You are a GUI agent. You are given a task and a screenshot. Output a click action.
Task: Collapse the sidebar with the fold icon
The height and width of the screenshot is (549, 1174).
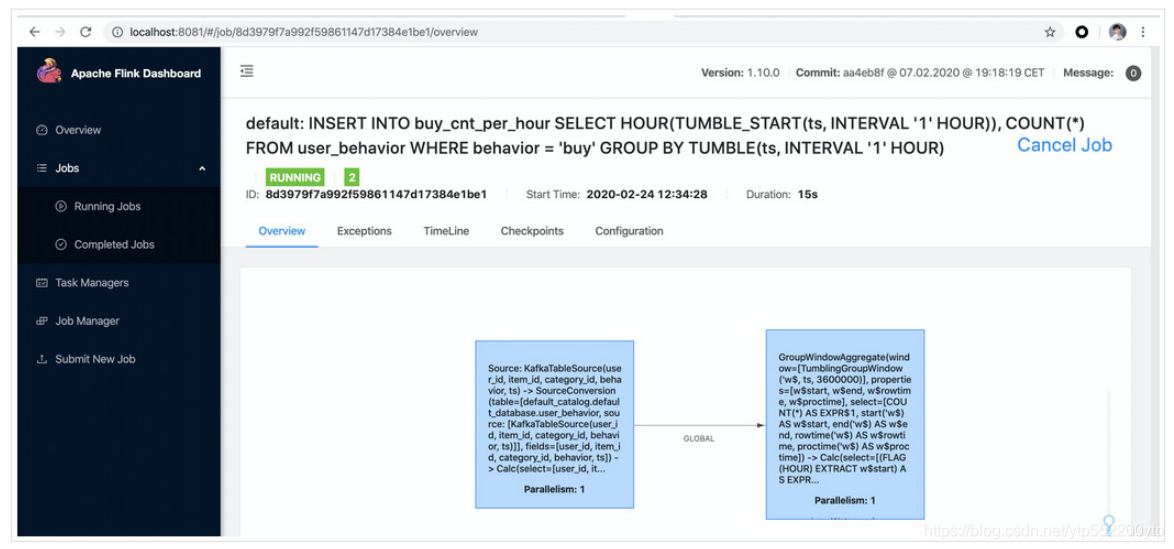pyautogui.click(x=246, y=71)
